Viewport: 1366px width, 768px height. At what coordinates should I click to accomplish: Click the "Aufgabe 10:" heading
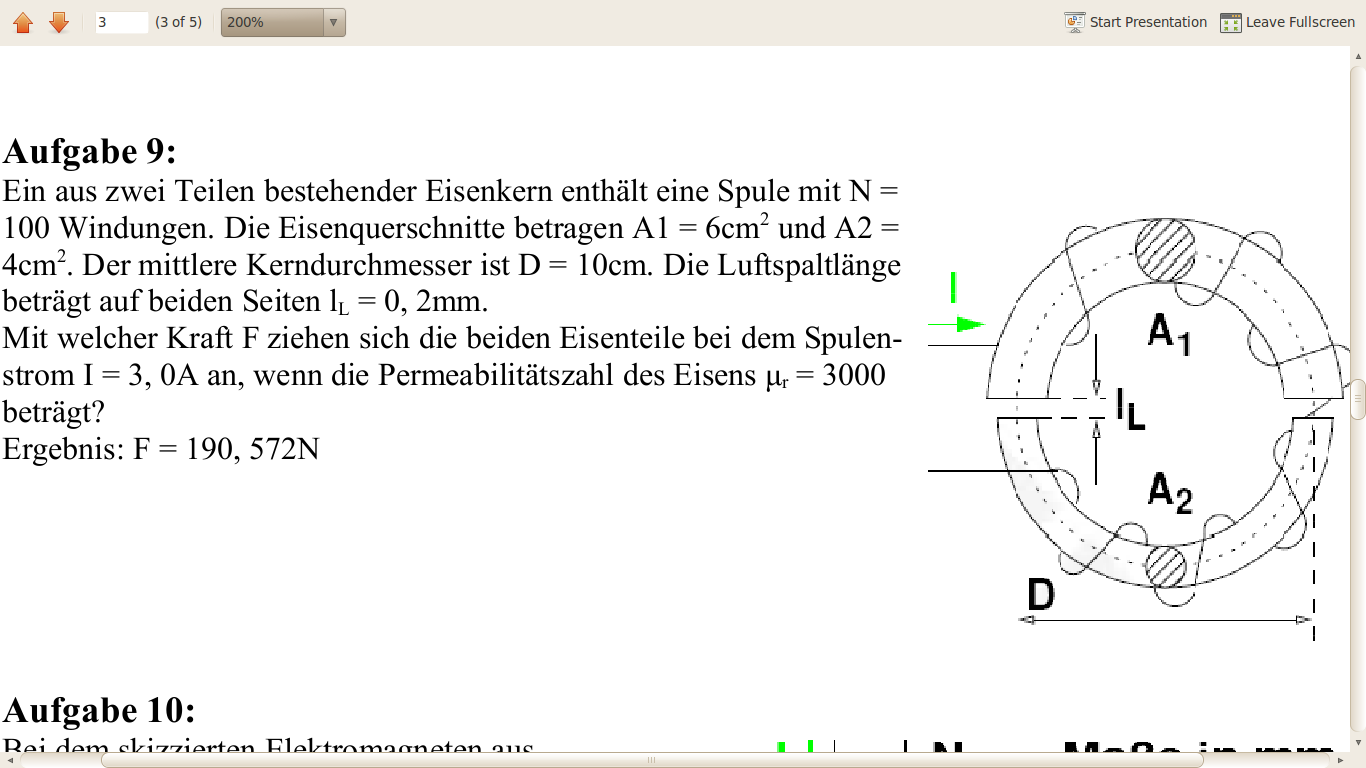click(x=99, y=711)
